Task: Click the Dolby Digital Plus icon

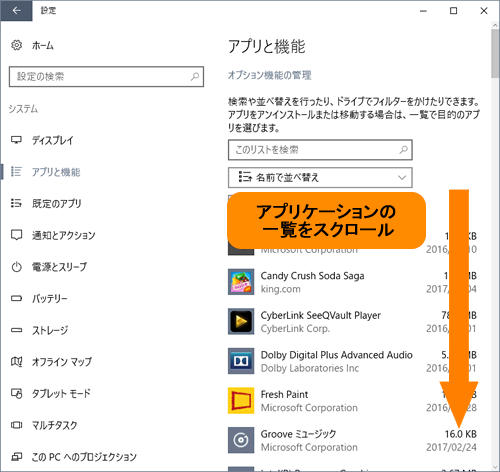Action: (241, 361)
